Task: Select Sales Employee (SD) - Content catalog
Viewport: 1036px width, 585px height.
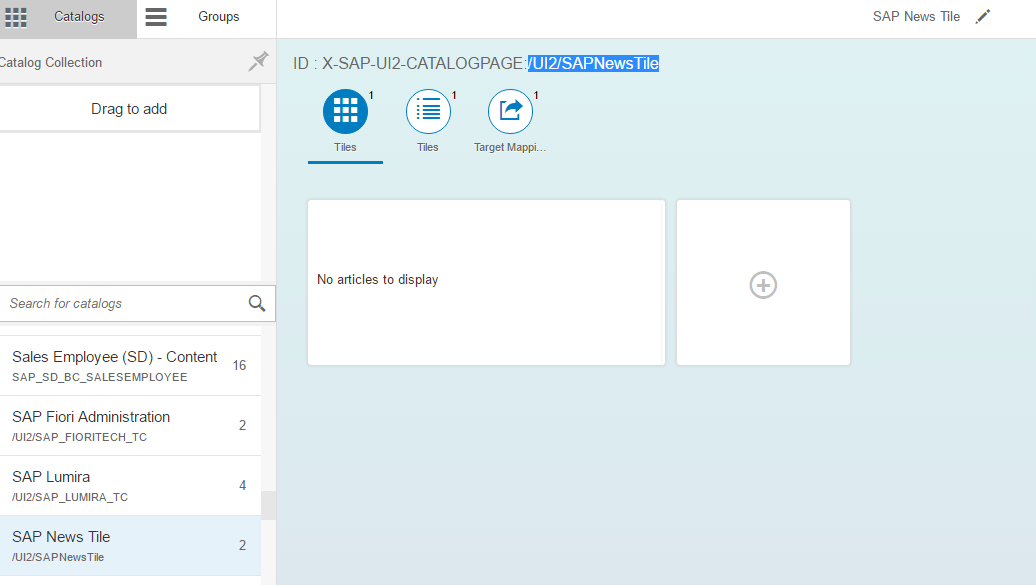Action: click(130, 366)
